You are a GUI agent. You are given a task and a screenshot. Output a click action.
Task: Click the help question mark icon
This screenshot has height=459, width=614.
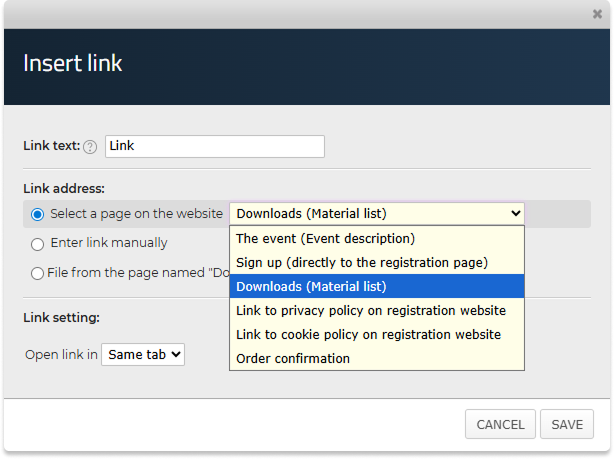tap(90, 147)
